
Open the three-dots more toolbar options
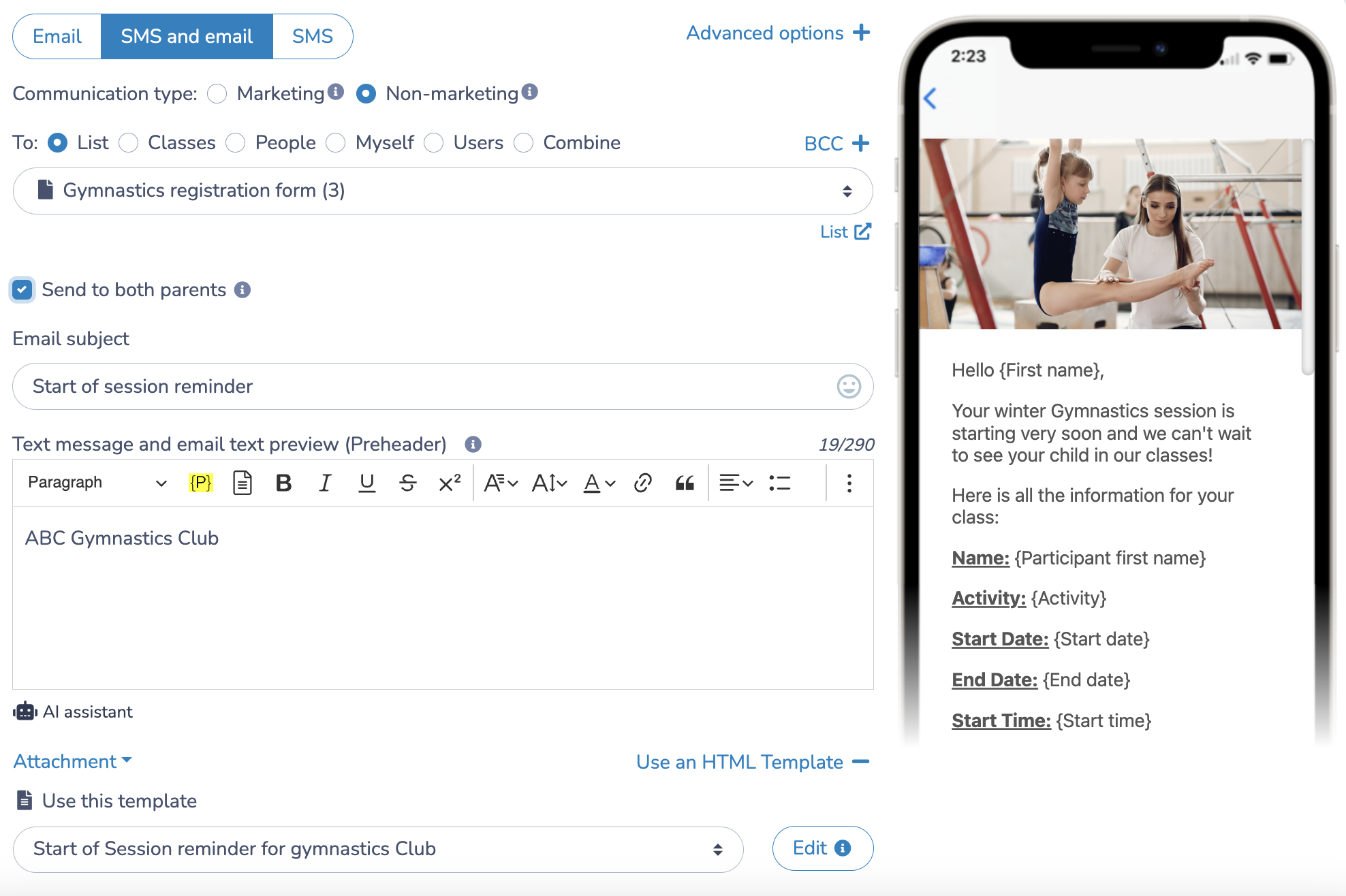tap(849, 483)
